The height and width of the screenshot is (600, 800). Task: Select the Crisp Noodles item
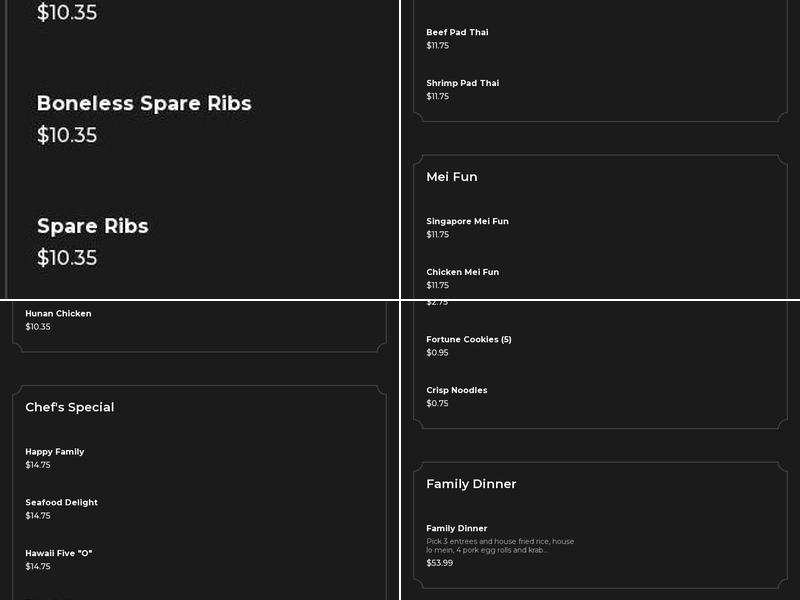point(456,391)
